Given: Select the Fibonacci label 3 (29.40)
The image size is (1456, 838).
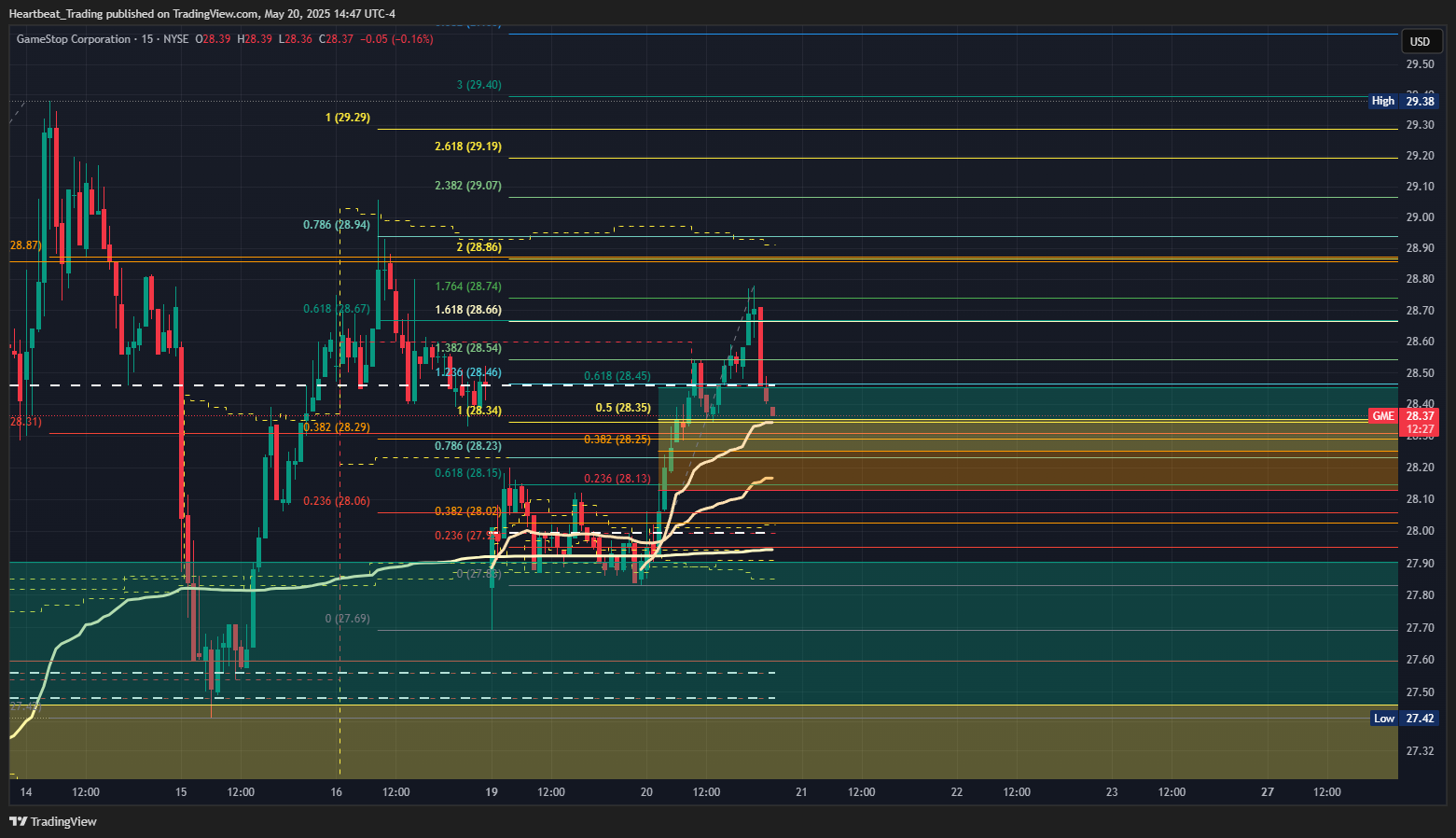Looking at the screenshot, I should [479, 85].
